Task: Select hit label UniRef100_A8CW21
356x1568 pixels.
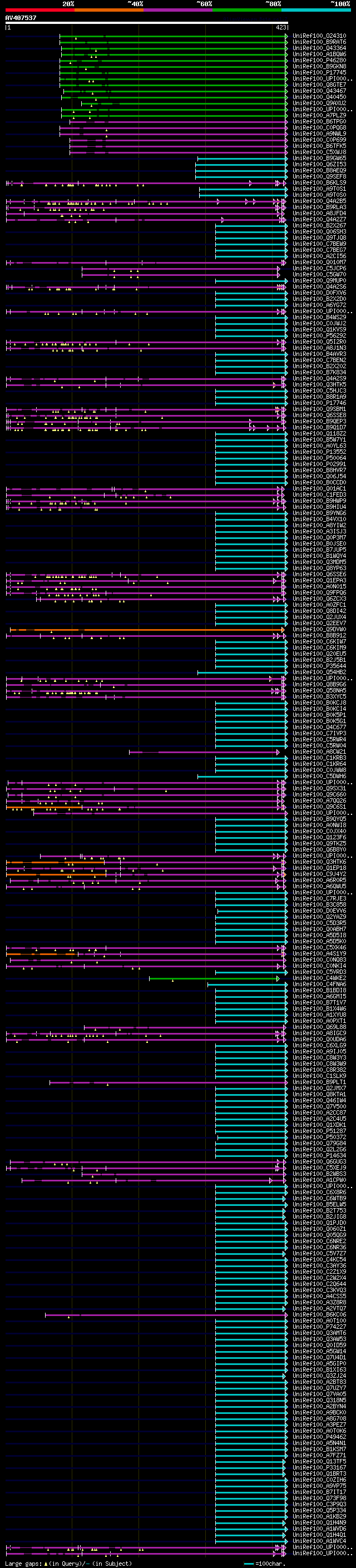Action: 319,752
